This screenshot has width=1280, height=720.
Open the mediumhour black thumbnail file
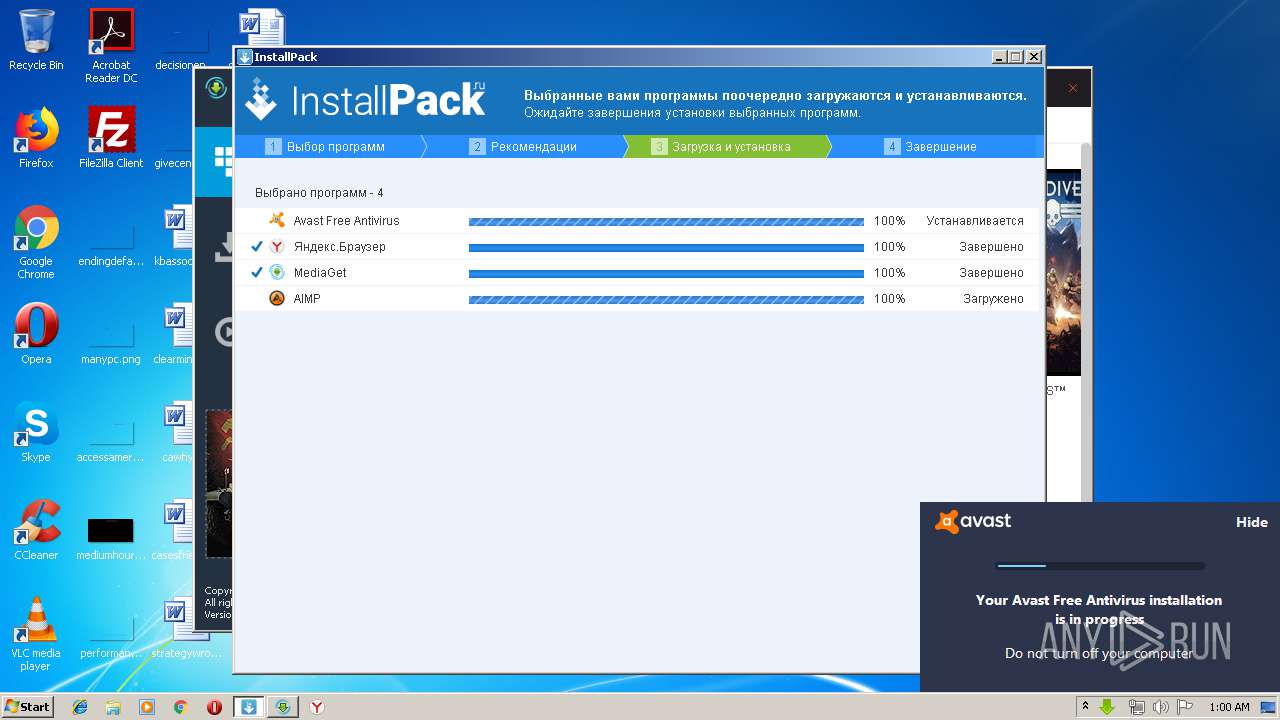pyautogui.click(x=111, y=538)
